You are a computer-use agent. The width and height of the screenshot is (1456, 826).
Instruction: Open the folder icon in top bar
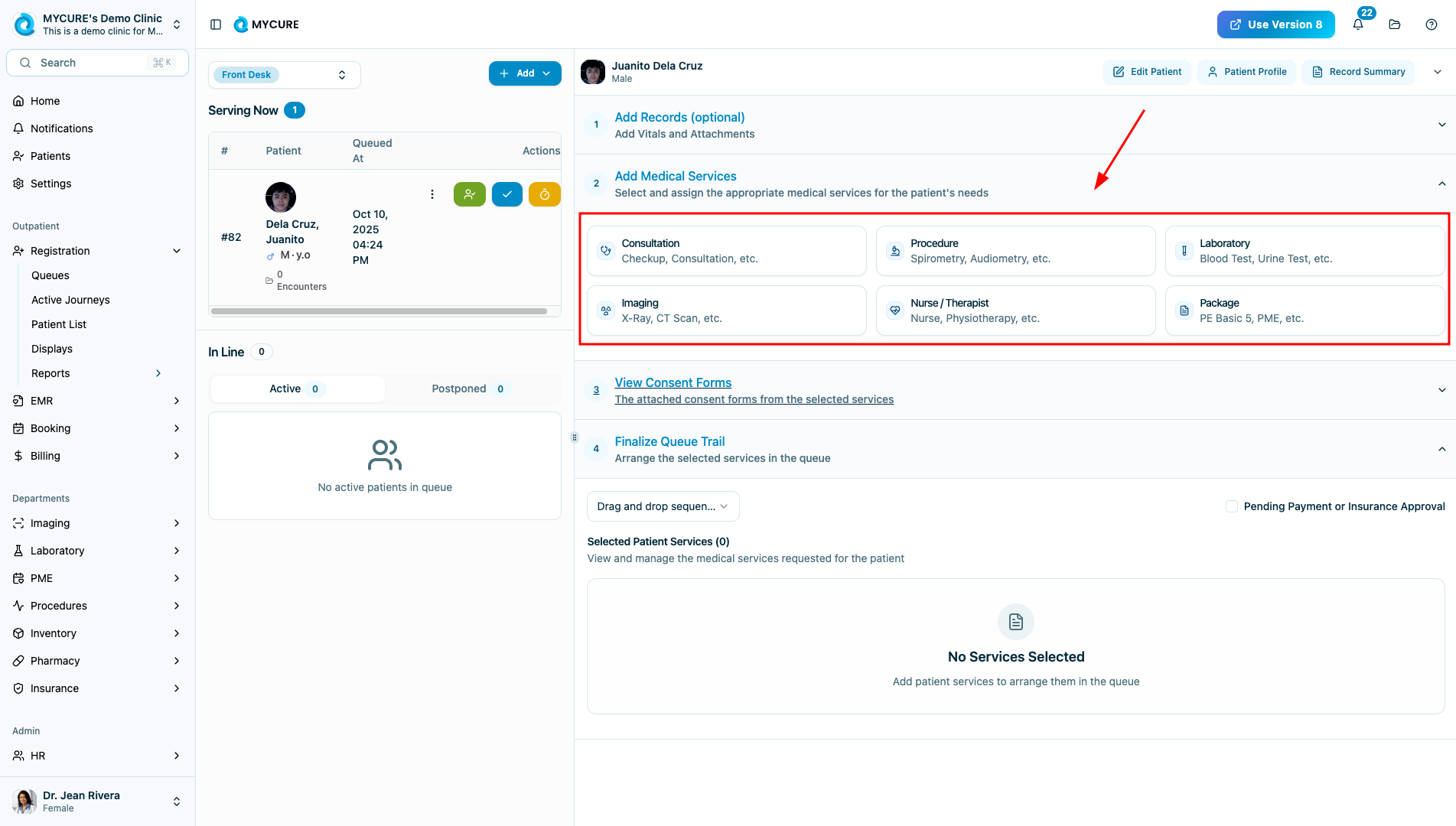1395,24
